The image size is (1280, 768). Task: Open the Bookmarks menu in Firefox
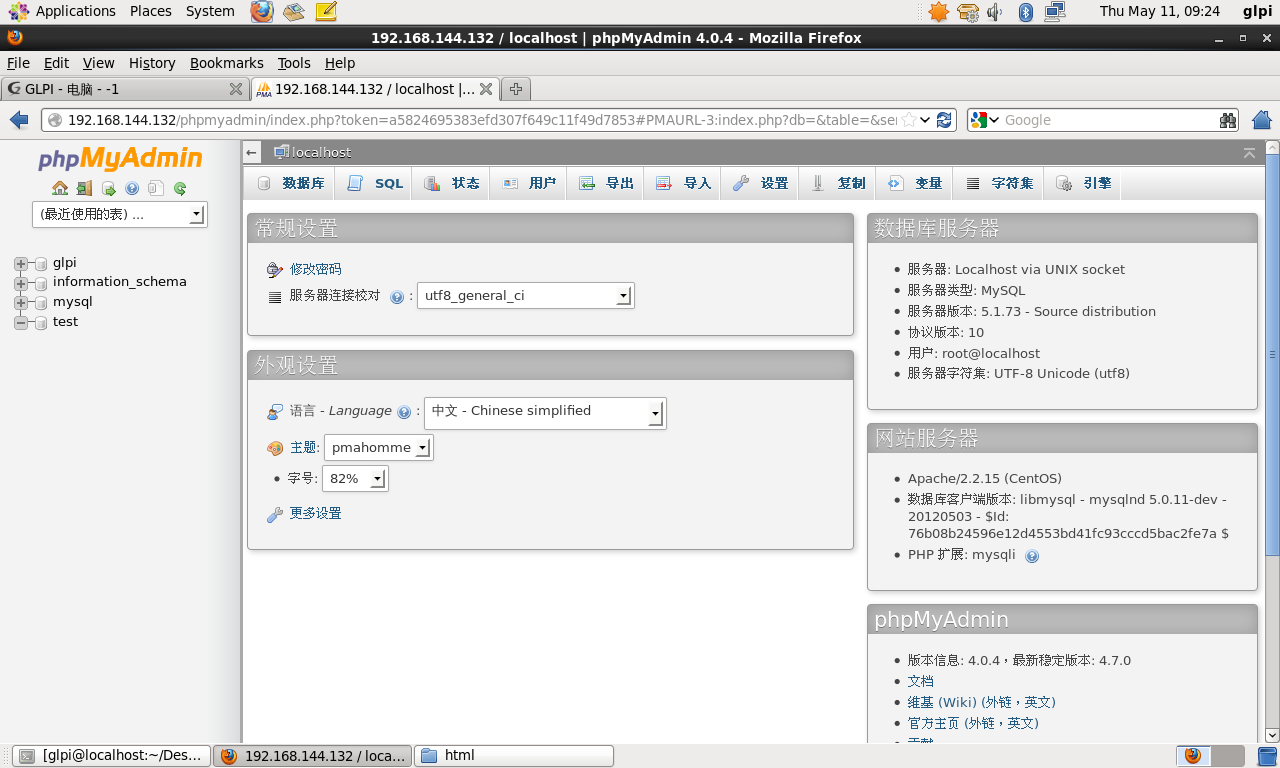click(x=226, y=63)
